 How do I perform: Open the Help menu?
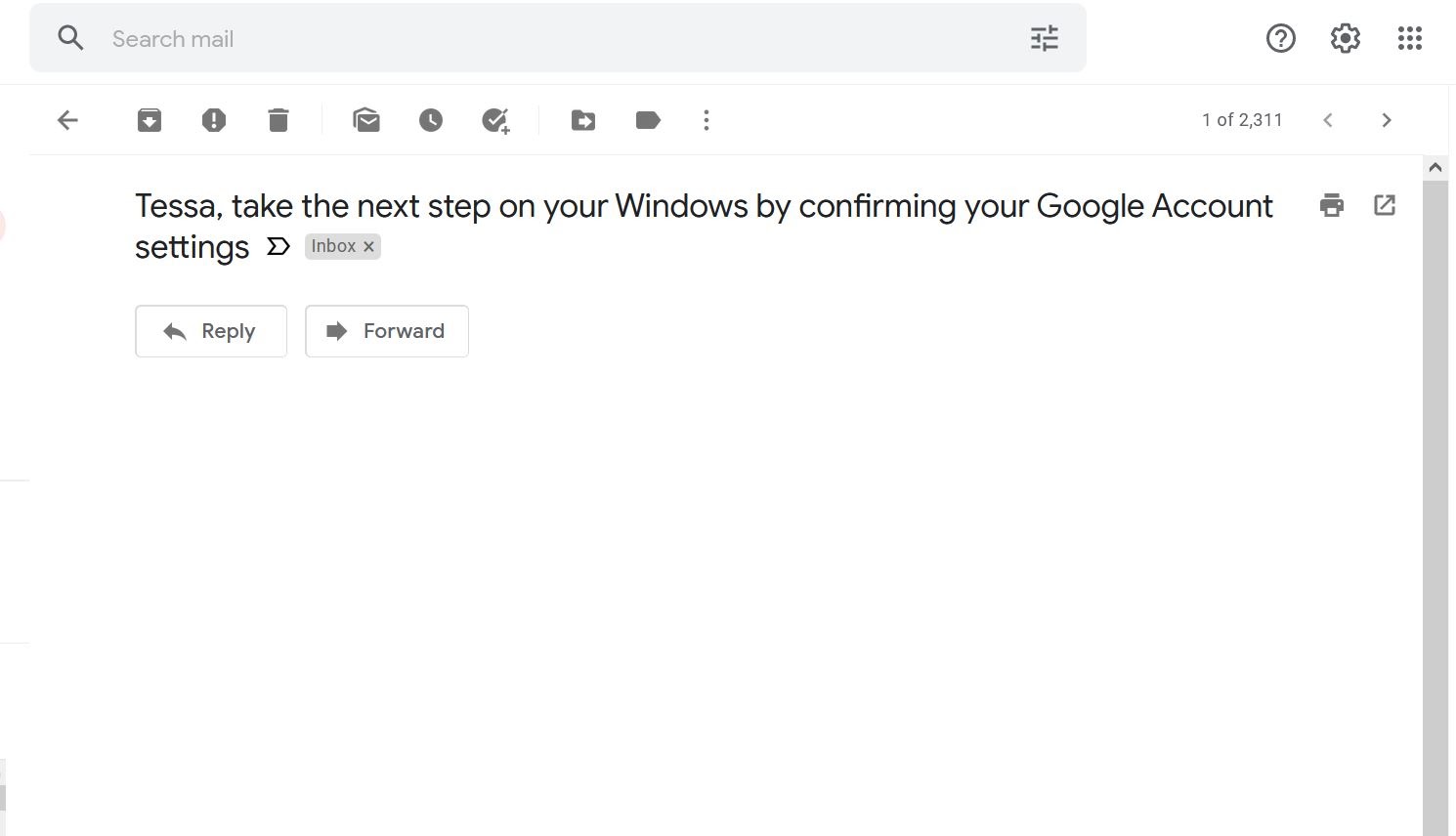[x=1280, y=38]
